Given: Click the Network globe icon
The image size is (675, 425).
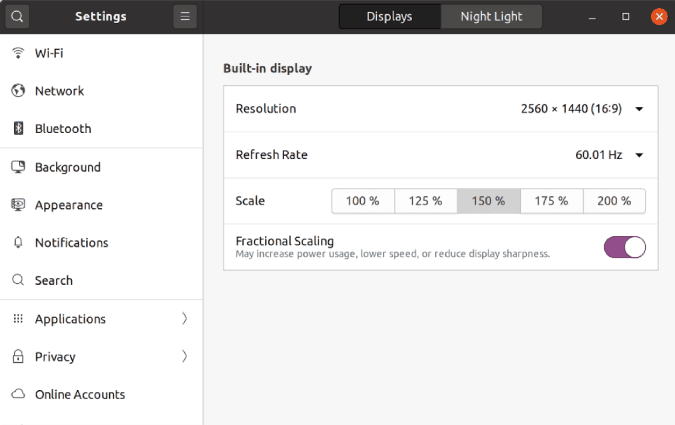Looking at the screenshot, I should click(18, 91).
